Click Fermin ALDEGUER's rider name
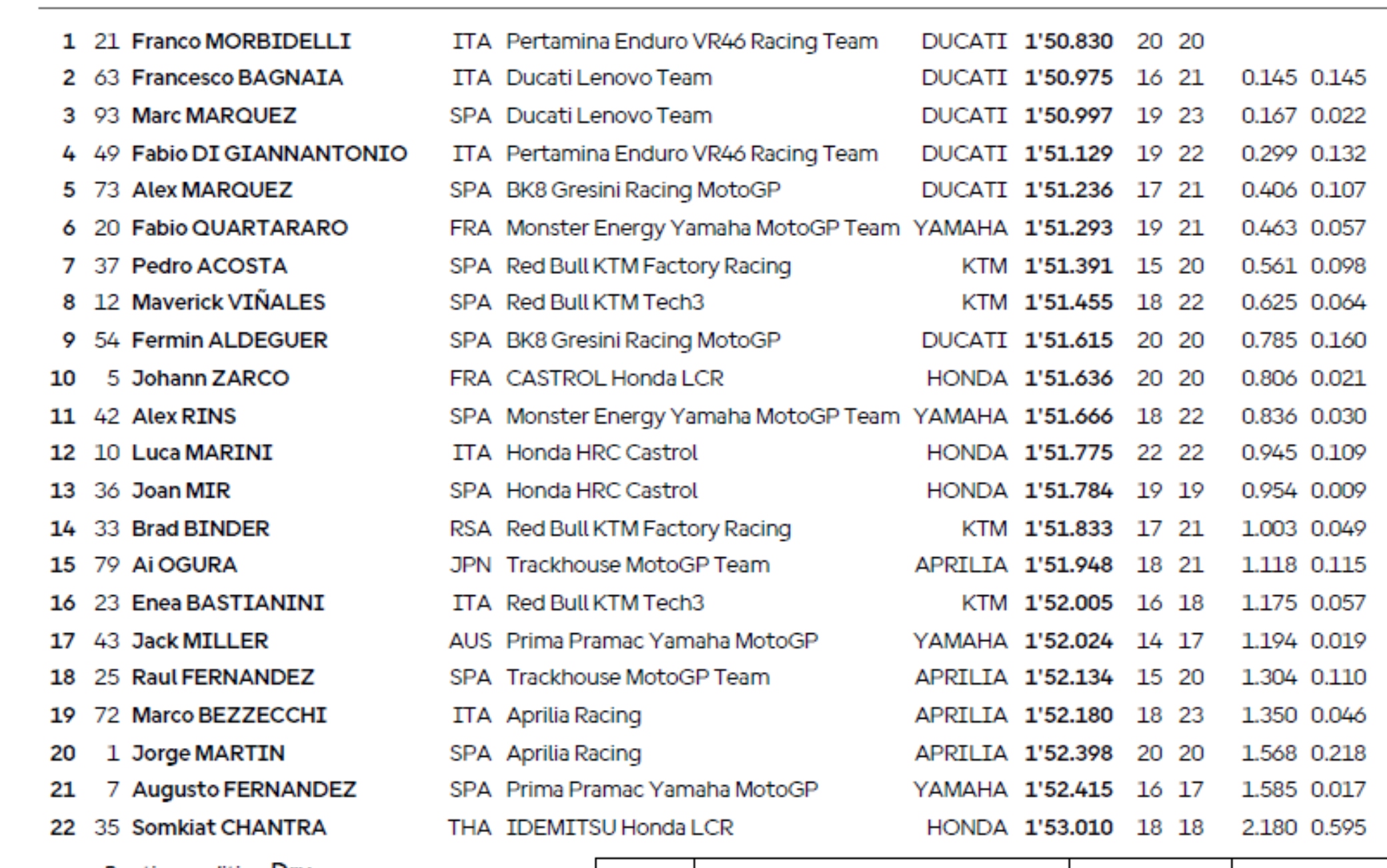 coord(229,341)
